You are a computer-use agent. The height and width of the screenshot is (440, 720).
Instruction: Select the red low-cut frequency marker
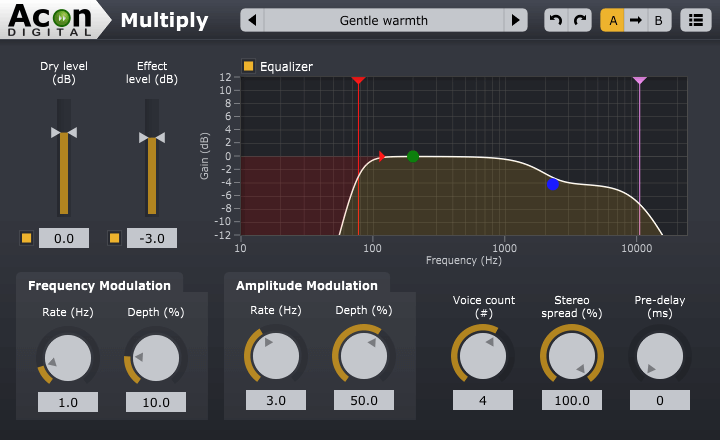coord(359,80)
